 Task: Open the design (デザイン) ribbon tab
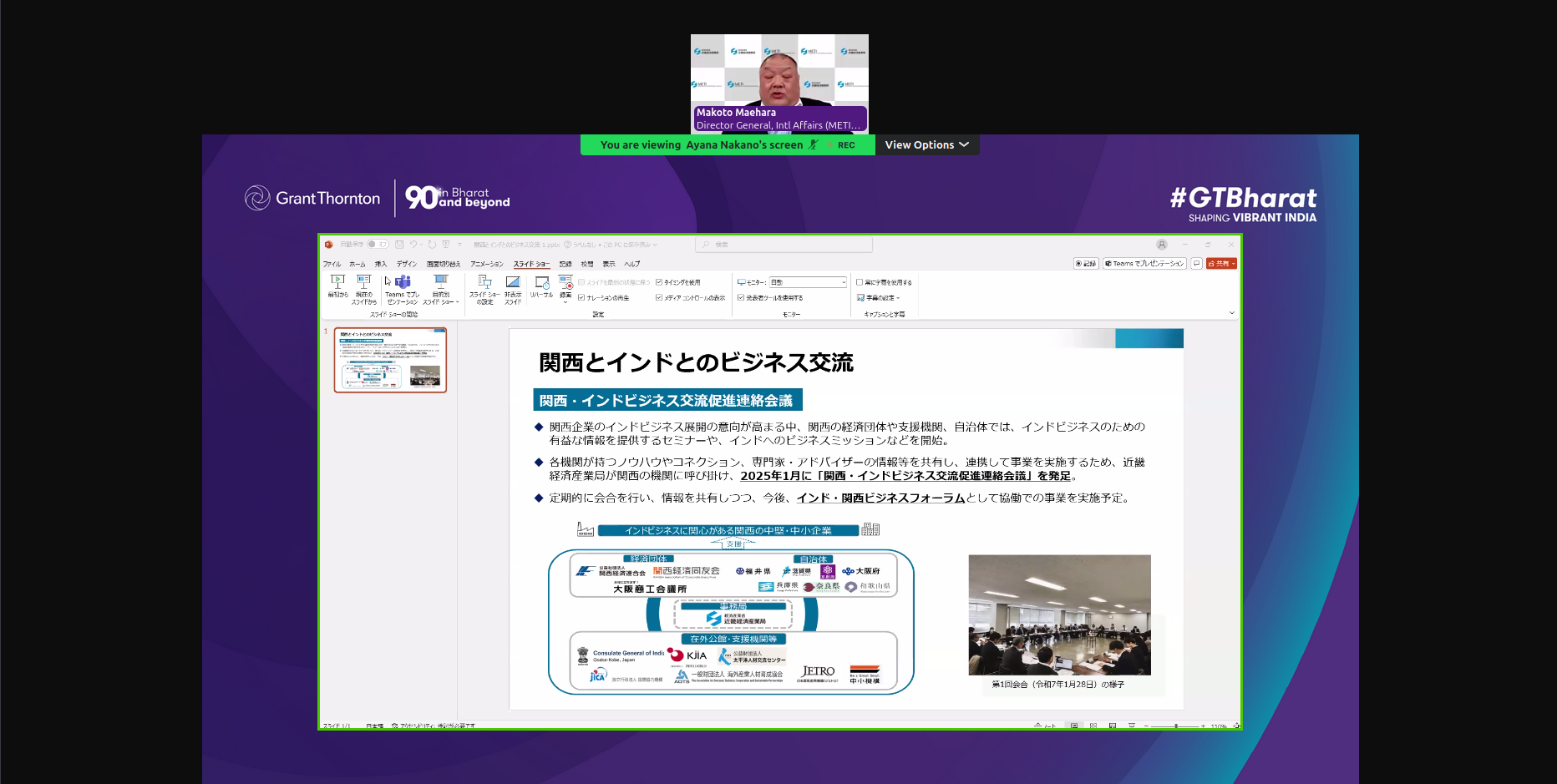(x=407, y=264)
